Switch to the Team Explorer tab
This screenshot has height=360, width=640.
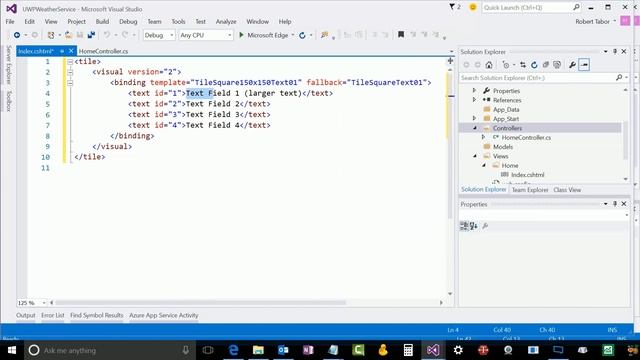pyautogui.click(x=530, y=190)
